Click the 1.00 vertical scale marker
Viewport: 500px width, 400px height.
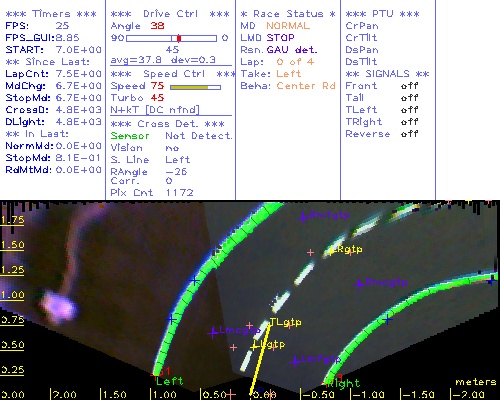(x=12, y=295)
